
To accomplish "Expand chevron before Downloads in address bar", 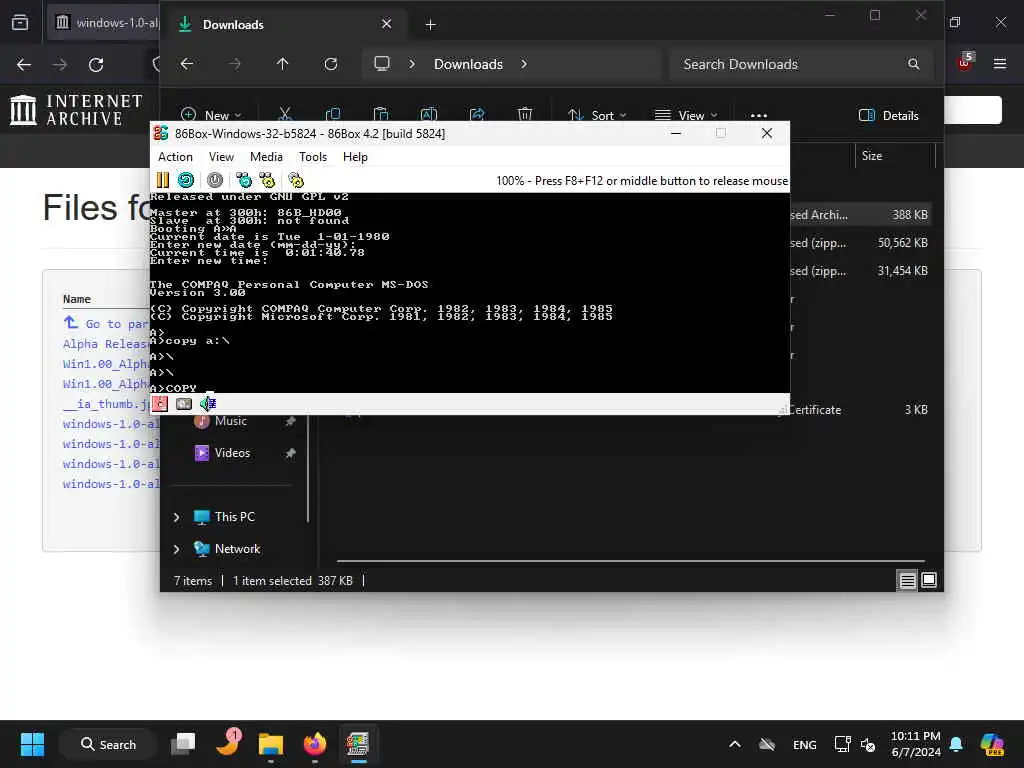I will 411,64.
